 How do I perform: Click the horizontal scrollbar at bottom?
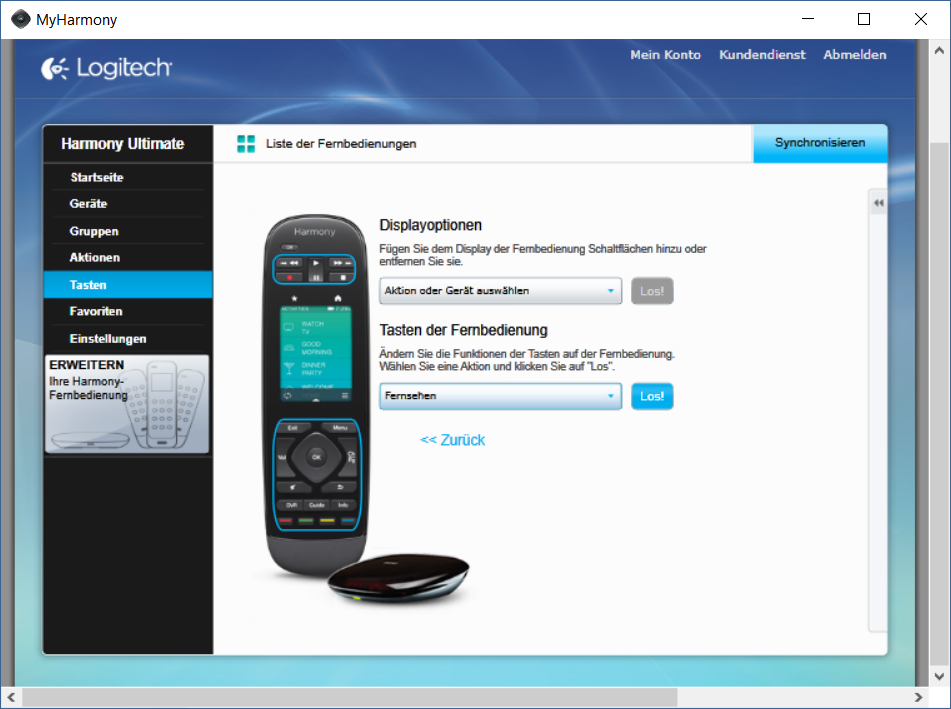pos(350,697)
